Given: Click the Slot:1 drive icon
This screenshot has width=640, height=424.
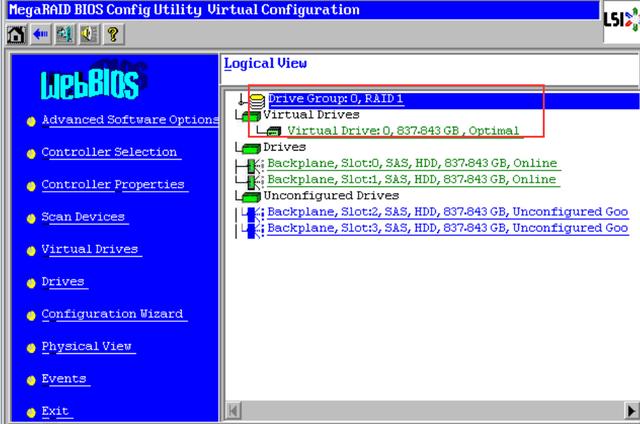Looking at the screenshot, I should point(256,182).
